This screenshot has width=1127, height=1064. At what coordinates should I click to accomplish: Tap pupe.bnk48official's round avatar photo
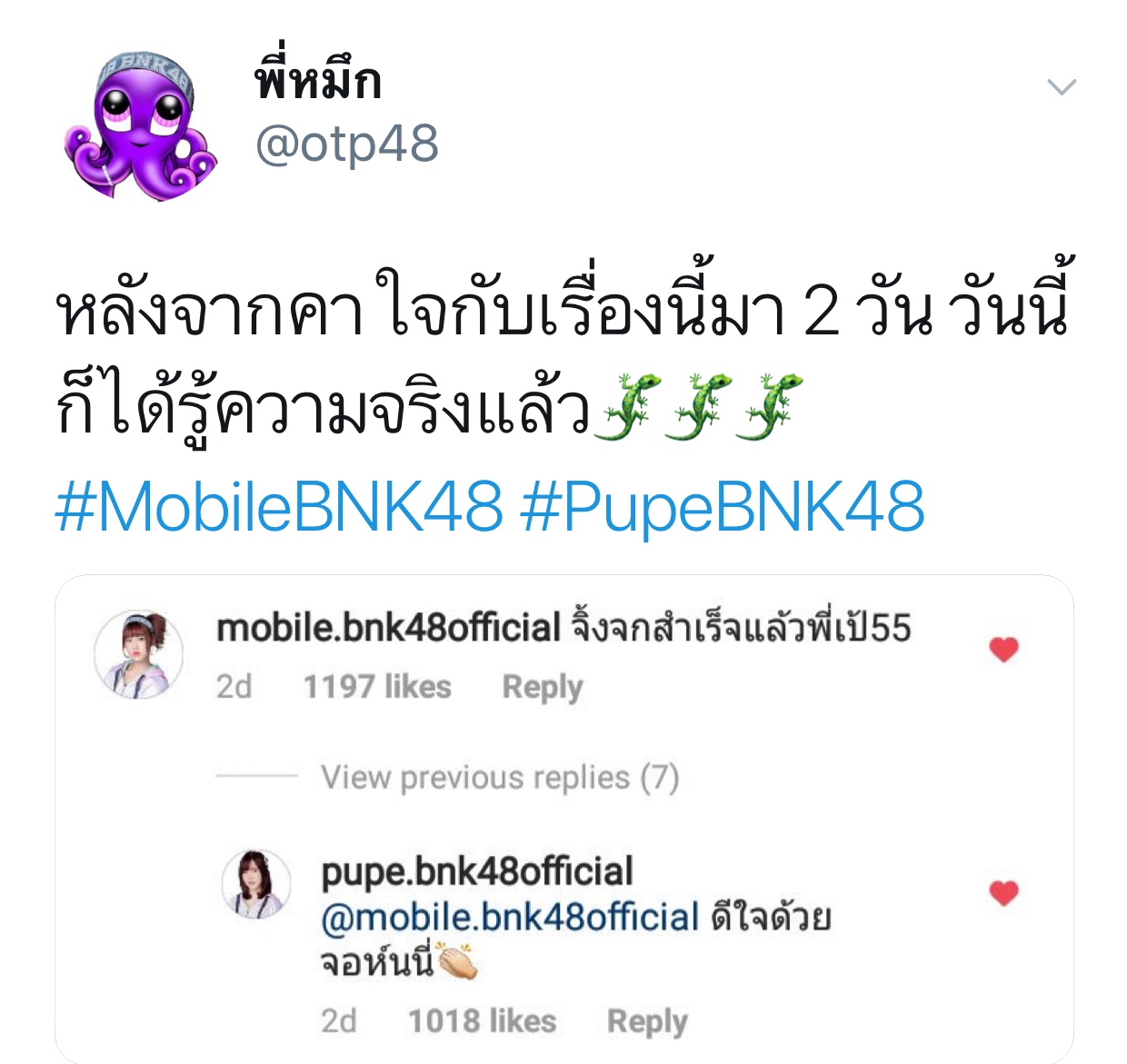(x=256, y=884)
